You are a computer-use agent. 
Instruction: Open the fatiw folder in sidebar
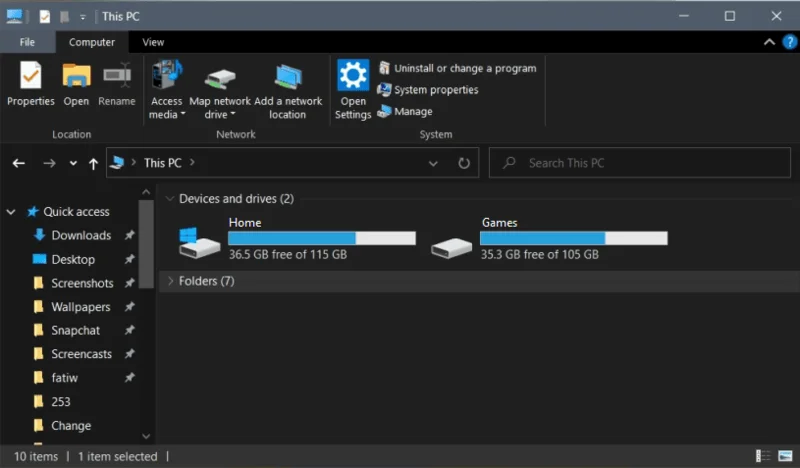coord(64,378)
